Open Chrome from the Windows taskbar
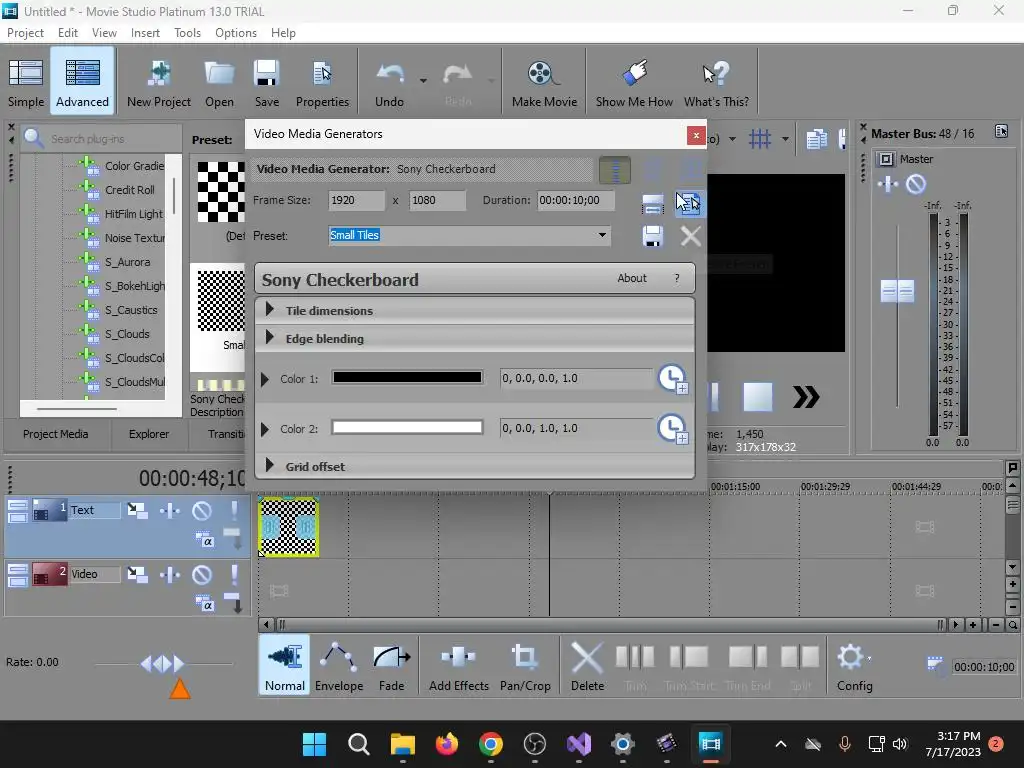Screen dimensions: 1024x768 coord(490,744)
